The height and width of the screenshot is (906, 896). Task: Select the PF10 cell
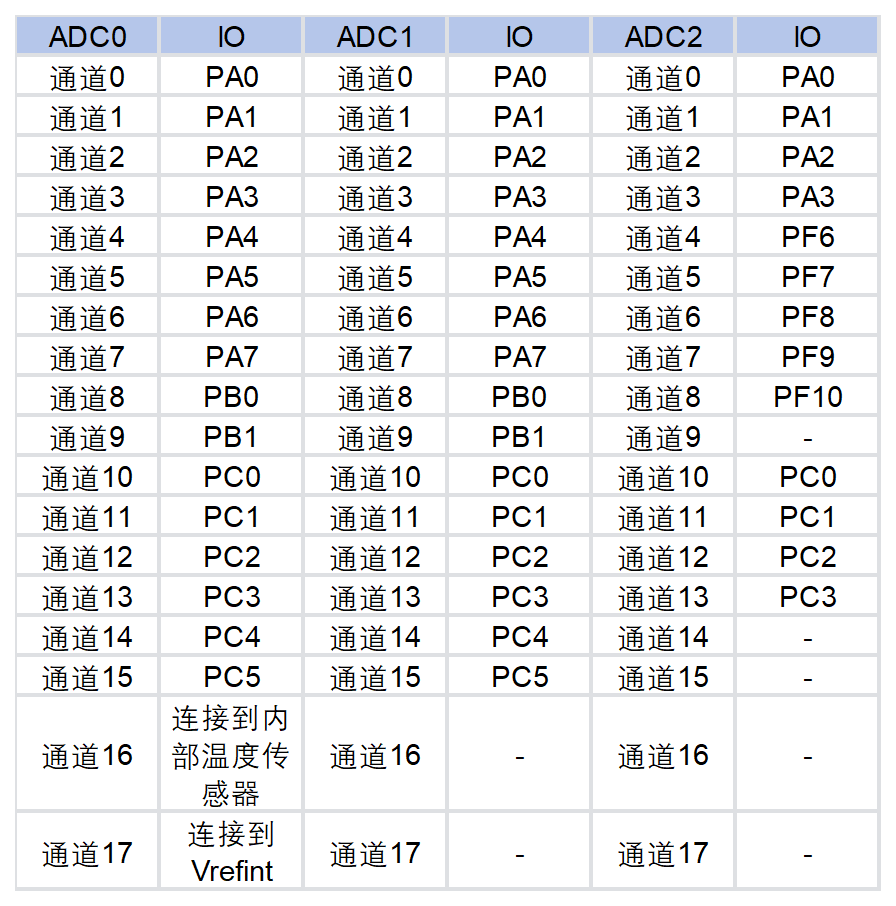click(807, 396)
